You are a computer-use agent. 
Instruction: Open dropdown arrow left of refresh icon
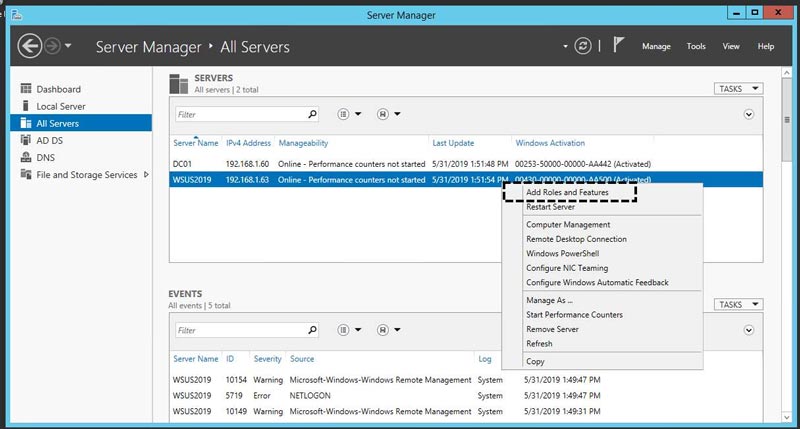click(x=565, y=46)
